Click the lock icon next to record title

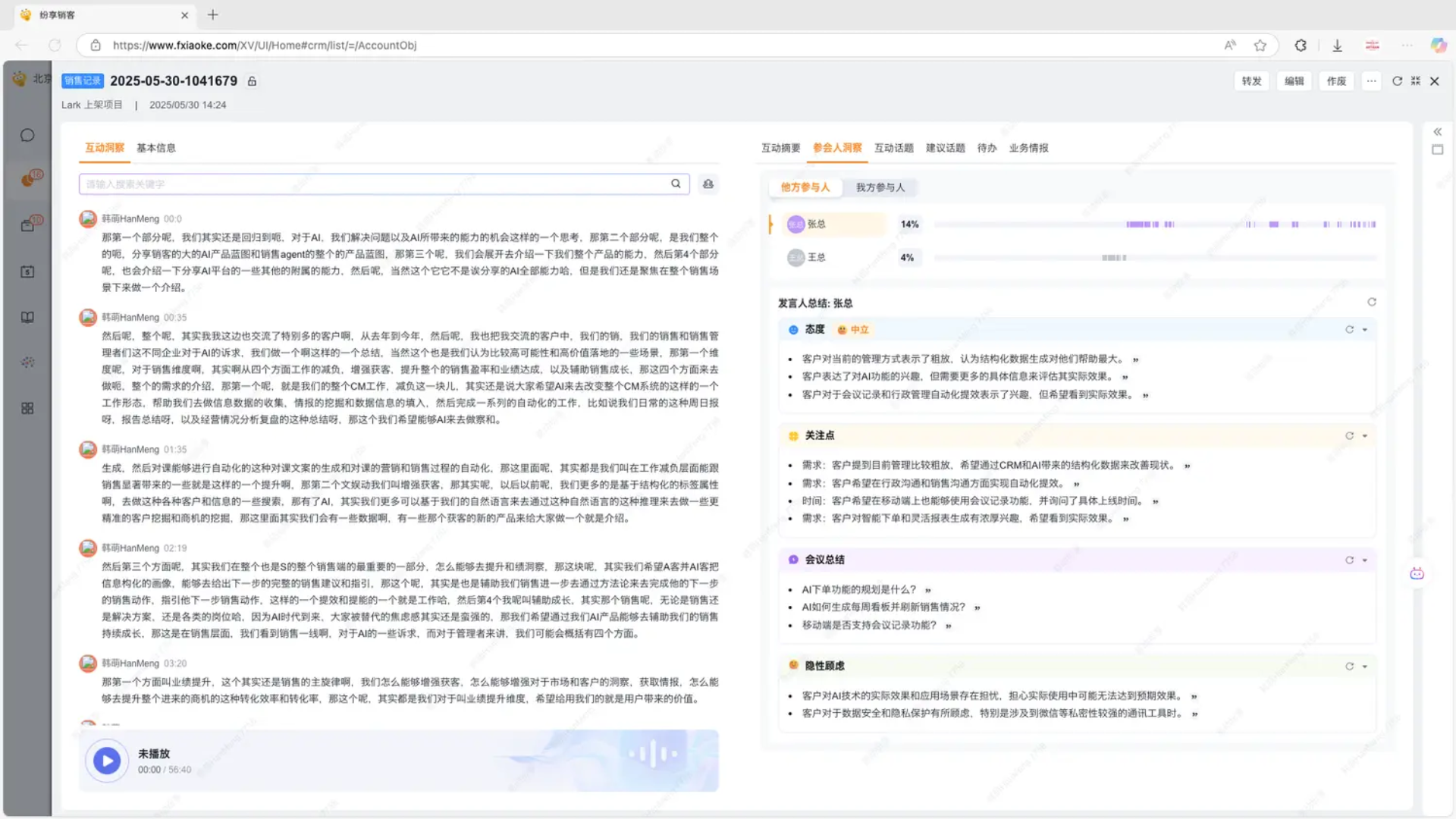pyautogui.click(x=253, y=81)
